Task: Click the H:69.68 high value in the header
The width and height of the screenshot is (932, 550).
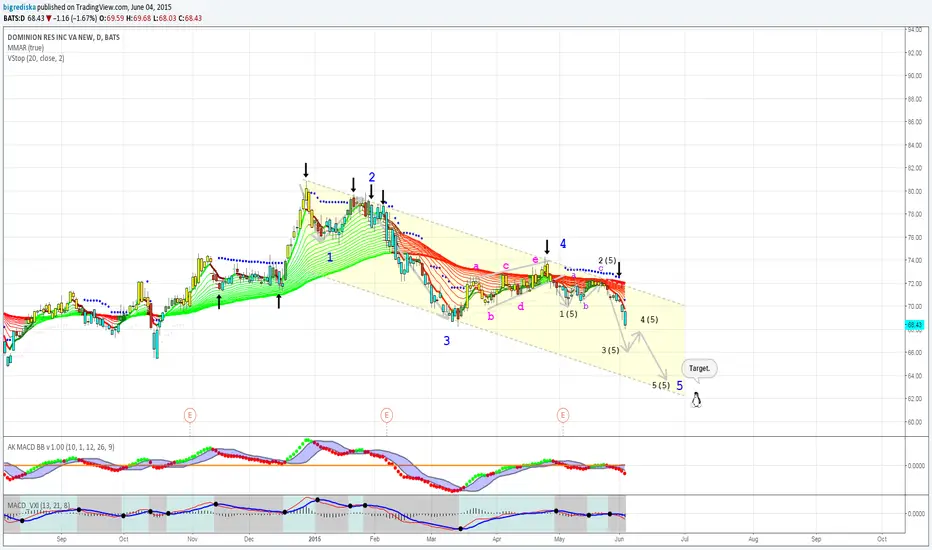Action: 139,18
